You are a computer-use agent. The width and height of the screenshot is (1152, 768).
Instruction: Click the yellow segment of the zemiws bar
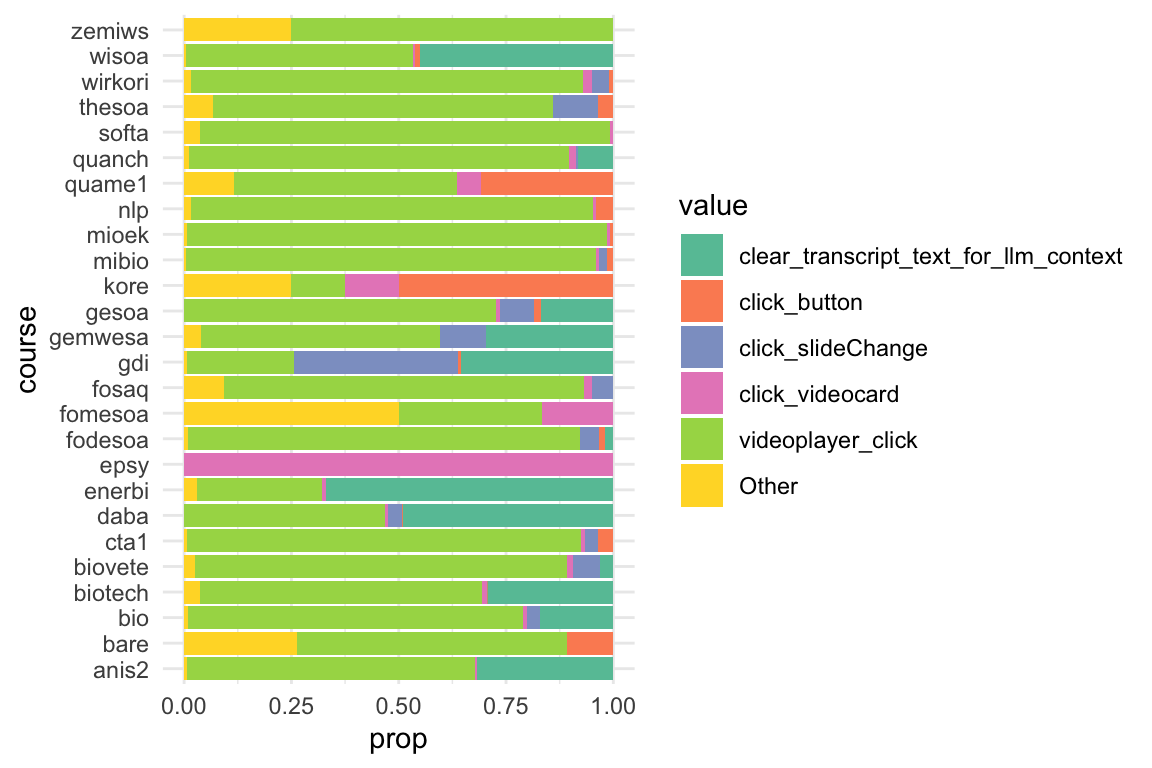click(x=237, y=30)
